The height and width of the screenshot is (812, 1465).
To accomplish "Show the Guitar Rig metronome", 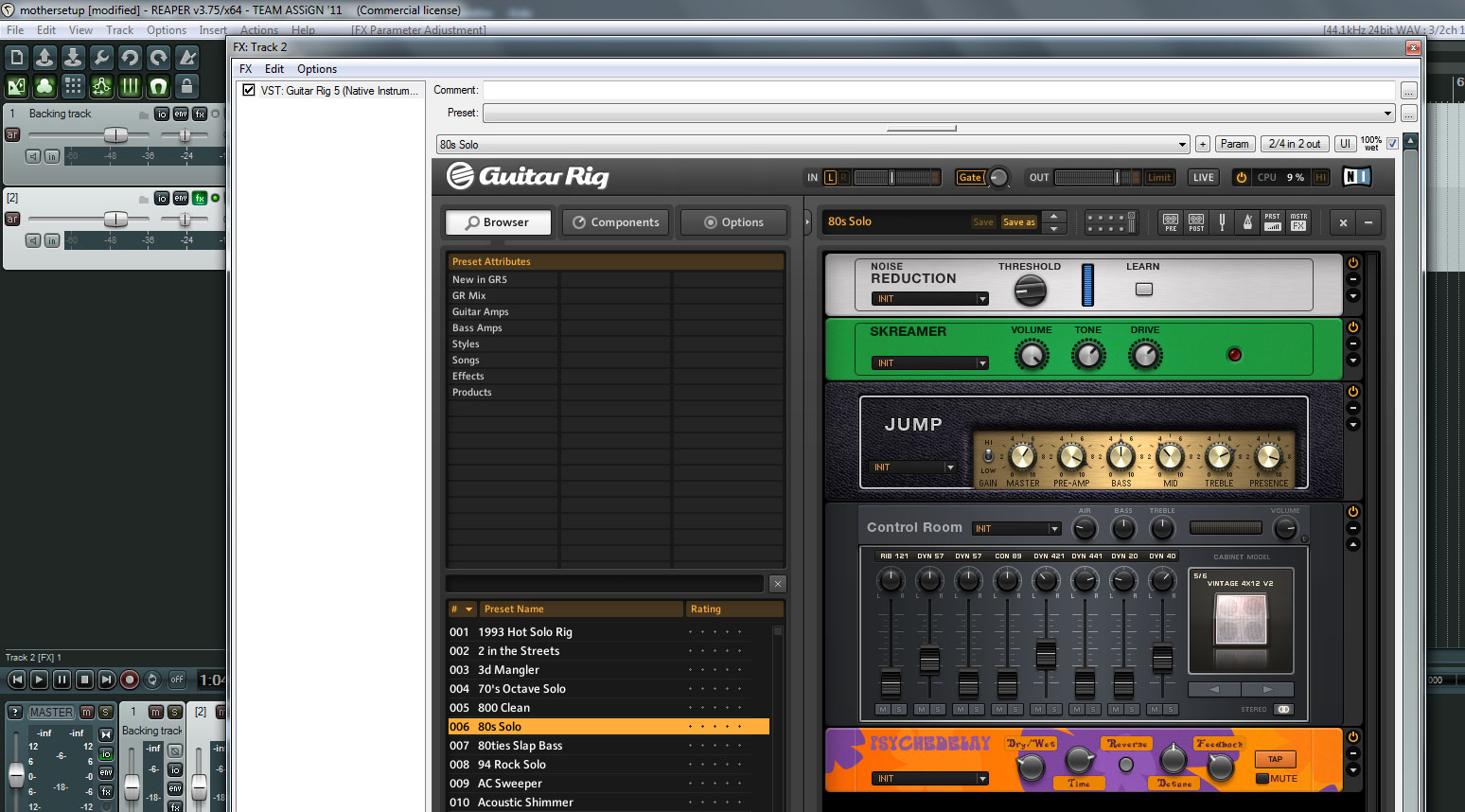I will 1247,222.
